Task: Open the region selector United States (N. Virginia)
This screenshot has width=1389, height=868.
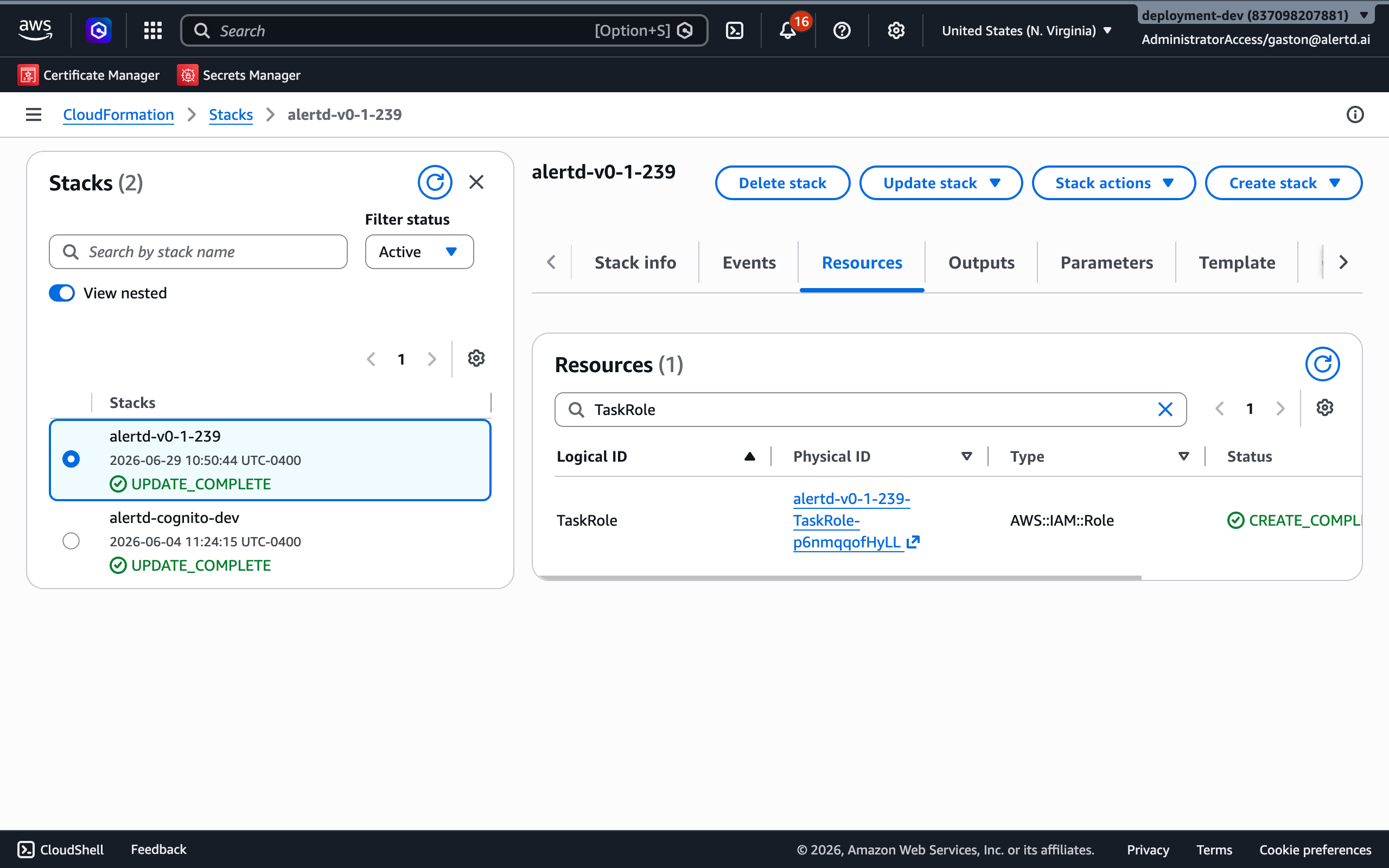Action: pos(1026,30)
